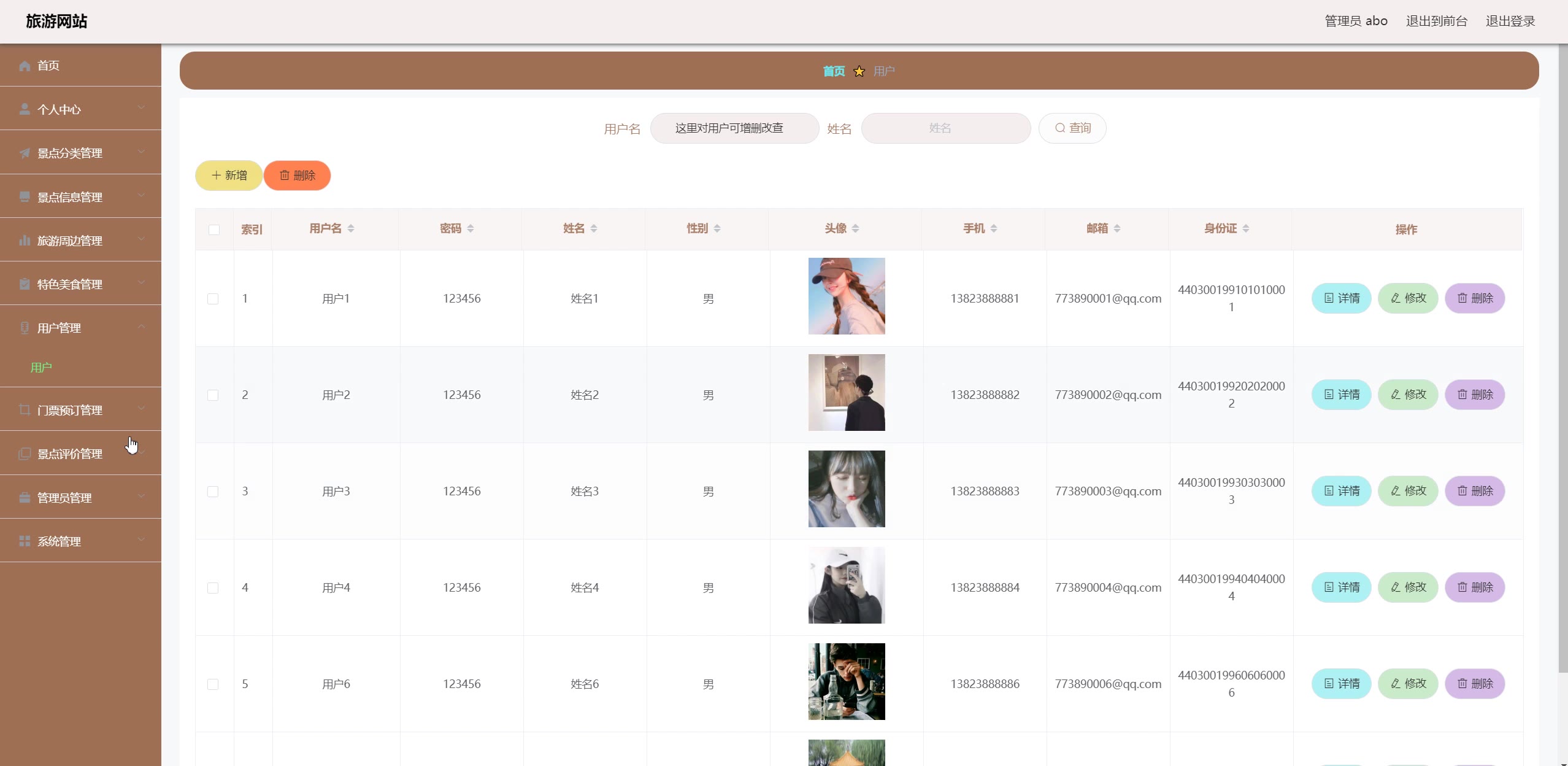This screenshot has height=766, width=1568.
Task: Click the 用户名 search input field
Action: tap(734, 128)
